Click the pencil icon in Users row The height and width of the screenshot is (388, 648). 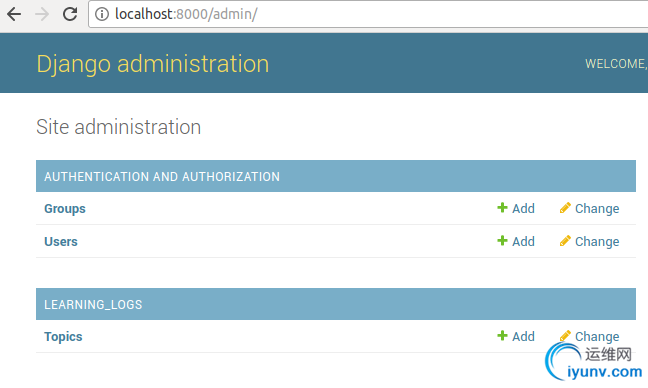(565, 240)
